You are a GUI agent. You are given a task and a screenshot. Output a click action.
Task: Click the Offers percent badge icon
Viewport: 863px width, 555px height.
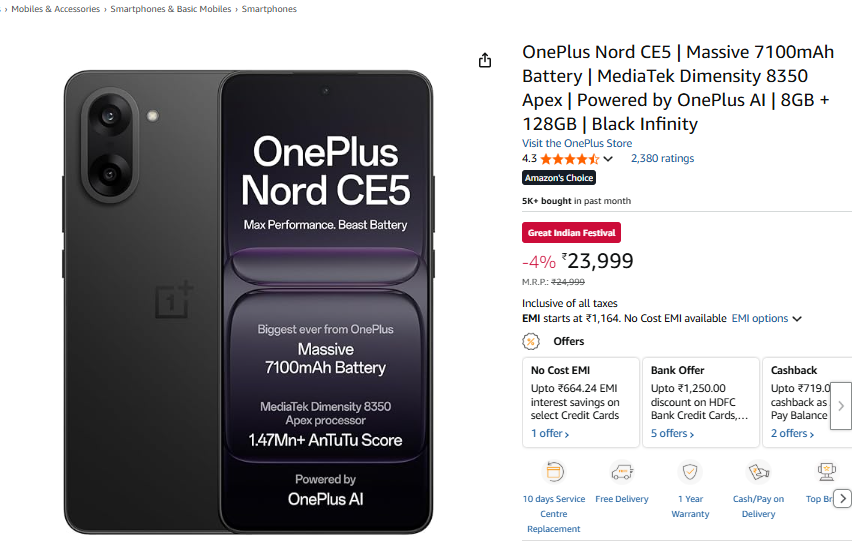tap(531, 341)
